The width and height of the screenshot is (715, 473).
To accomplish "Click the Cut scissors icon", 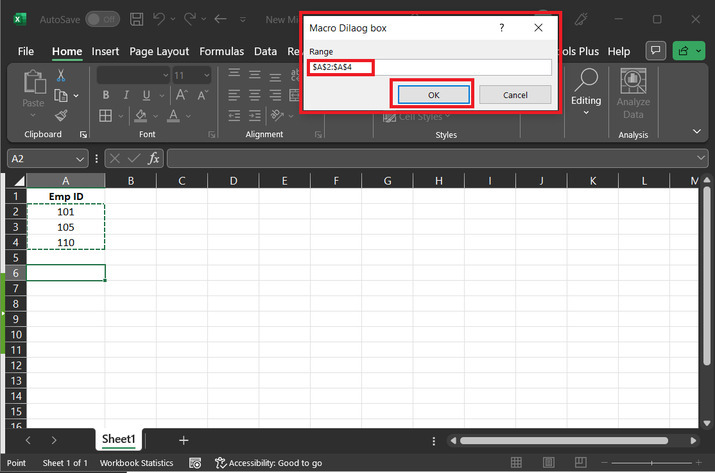I will pyautogui.click(x=61, y=75).
